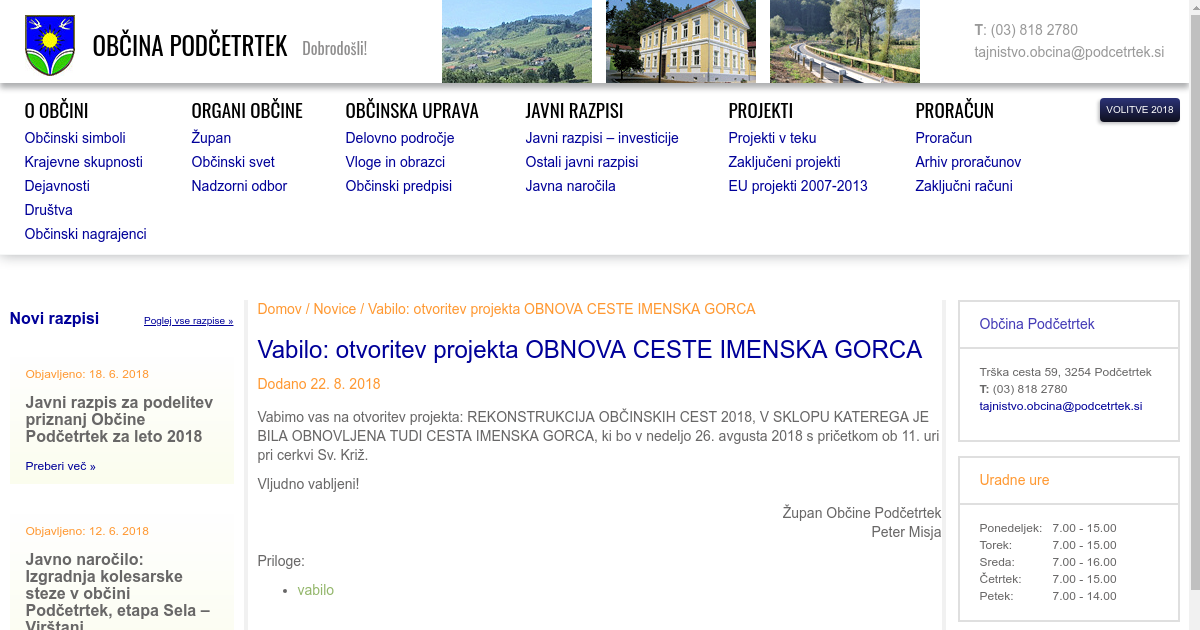Click the Poglej vse razpise link

click(x=188, y=321)
